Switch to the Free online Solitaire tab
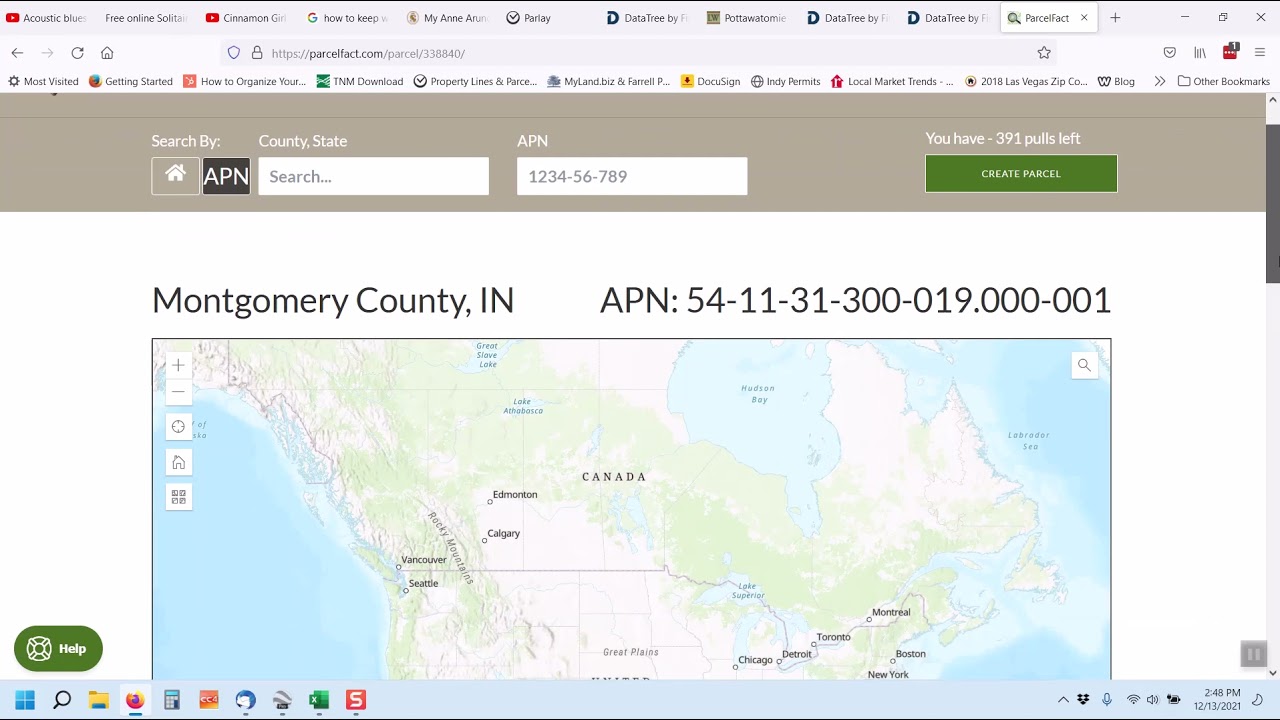 click(x=146, y=18)
